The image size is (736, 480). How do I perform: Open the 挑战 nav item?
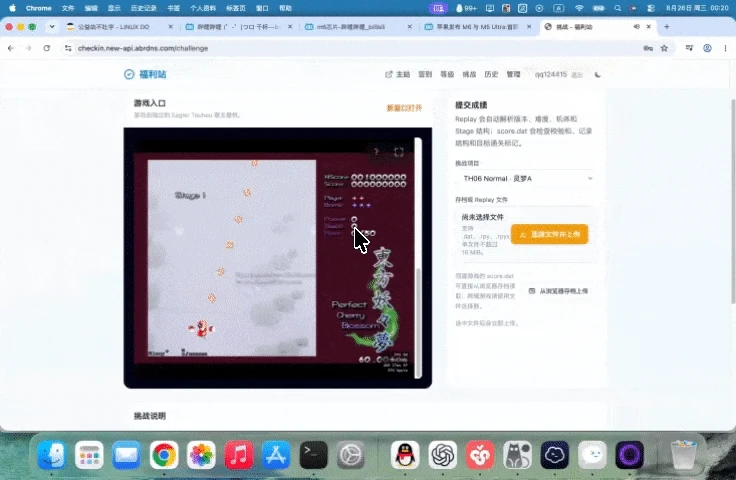469,74
